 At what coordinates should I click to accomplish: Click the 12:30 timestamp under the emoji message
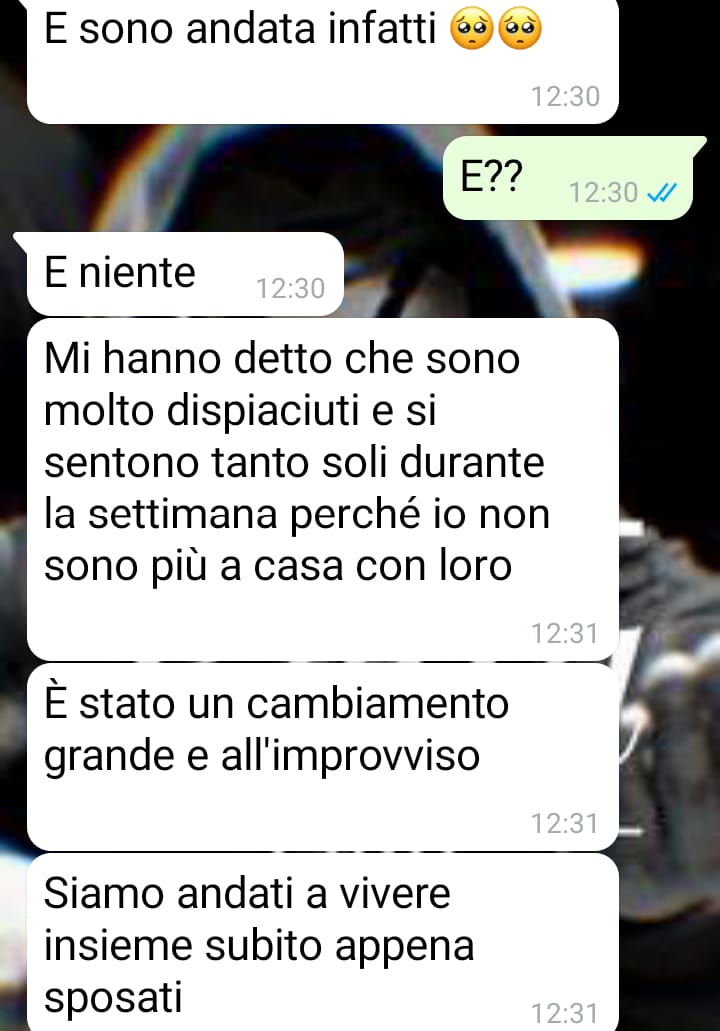[x=565, y=97]
